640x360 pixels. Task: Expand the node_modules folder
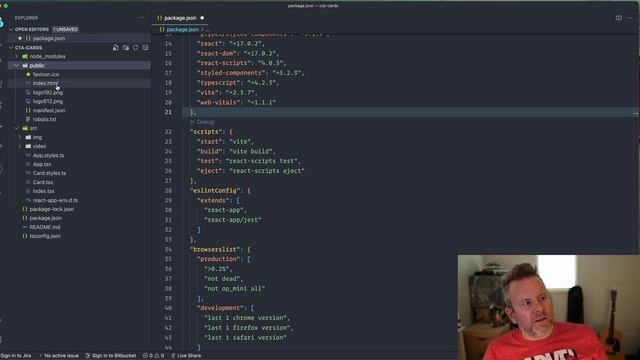[x=17, y=56]
